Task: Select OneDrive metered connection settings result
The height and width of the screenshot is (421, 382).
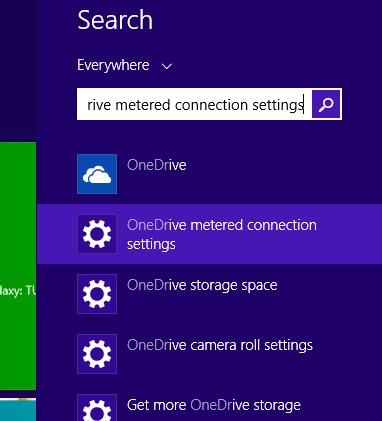Action: pyautogui.click(x=209, y=234)
